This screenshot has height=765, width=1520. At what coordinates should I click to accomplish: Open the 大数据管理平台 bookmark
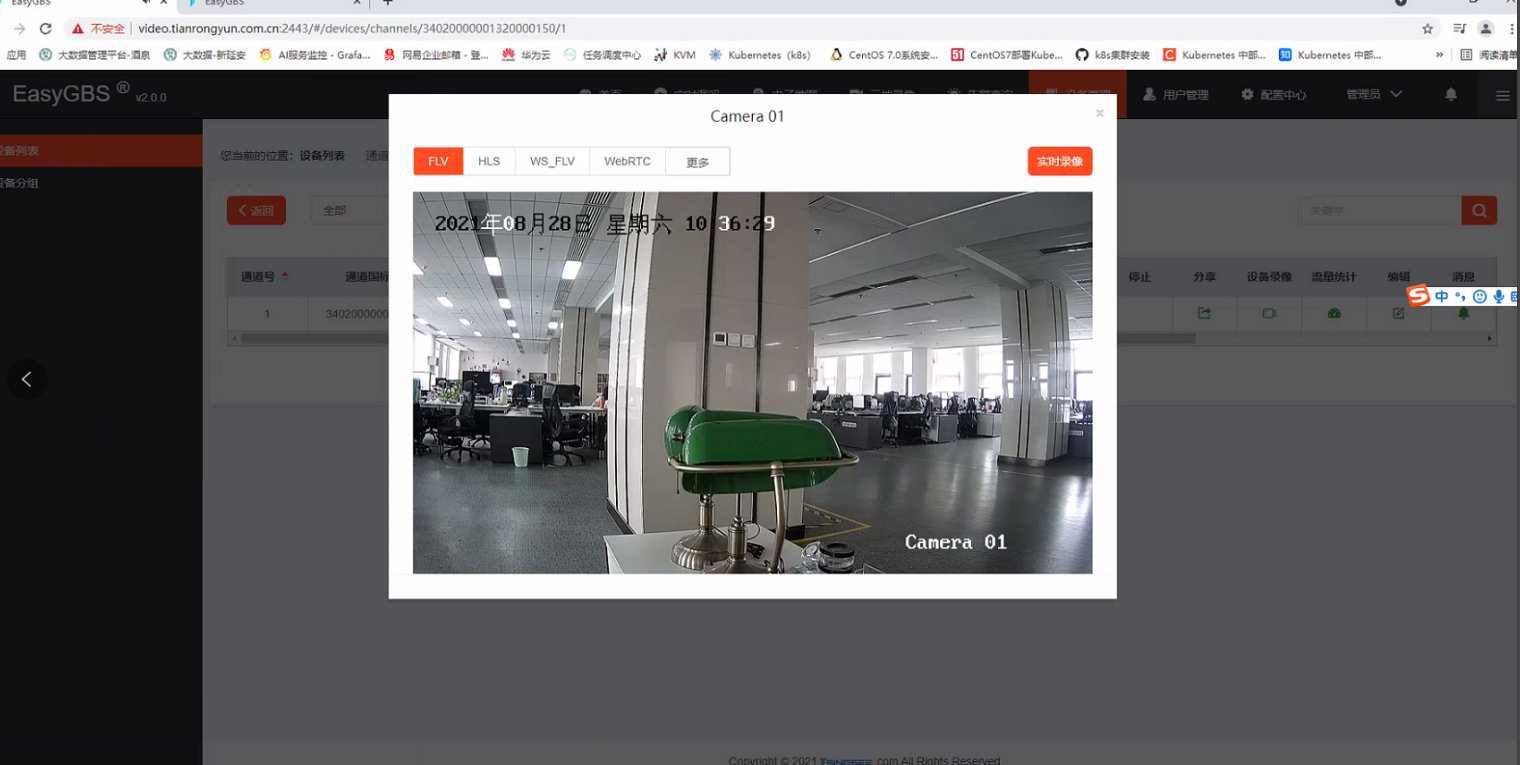pyautogui.click(x=95, y=55)
